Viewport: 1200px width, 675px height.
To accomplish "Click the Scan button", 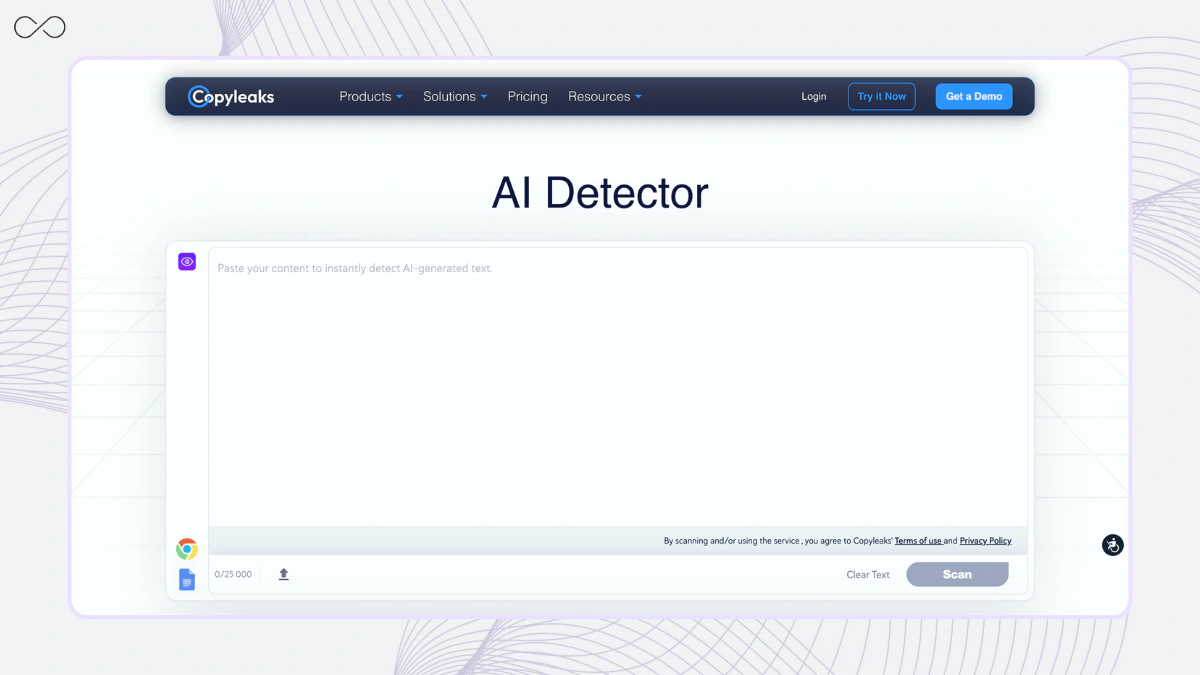I will [957, 574].
